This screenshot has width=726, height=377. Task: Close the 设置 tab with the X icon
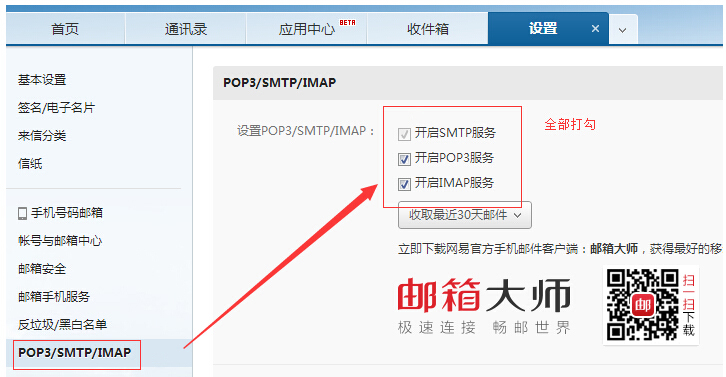pyautogui.click(x=595, y=29)
